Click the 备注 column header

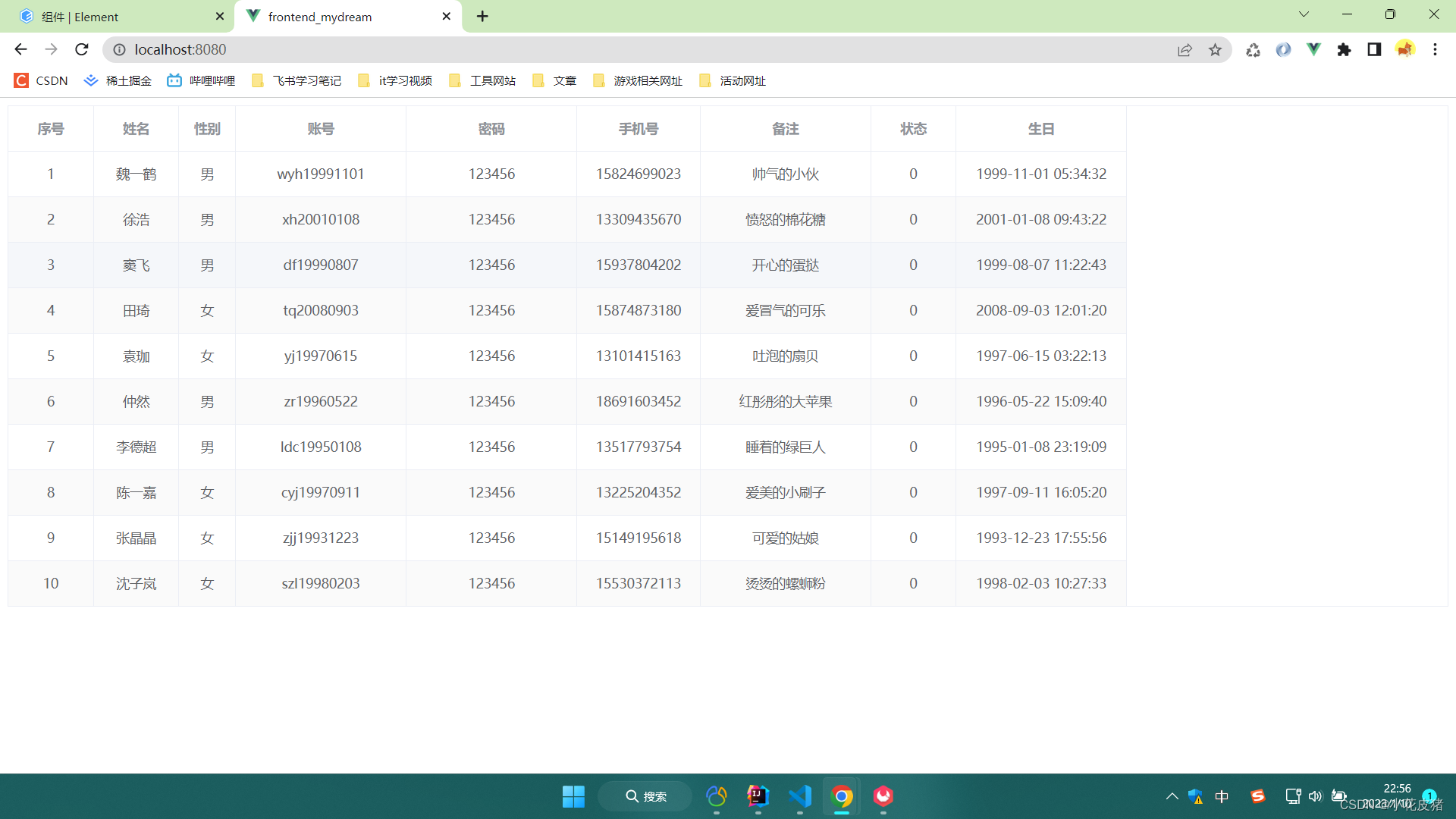pyautogui.click(x=786, y=129)
